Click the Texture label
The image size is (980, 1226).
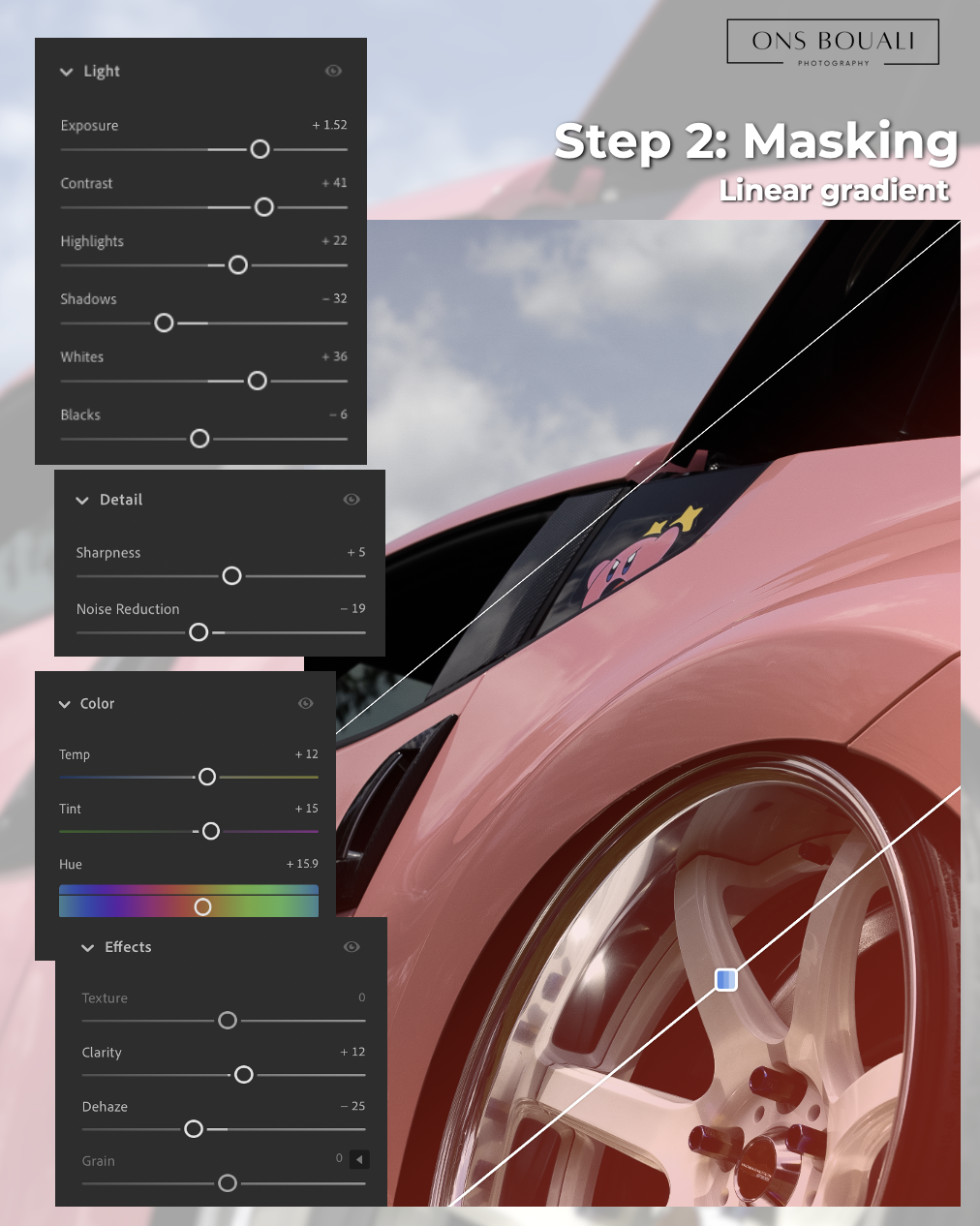(x=105, y=998)
